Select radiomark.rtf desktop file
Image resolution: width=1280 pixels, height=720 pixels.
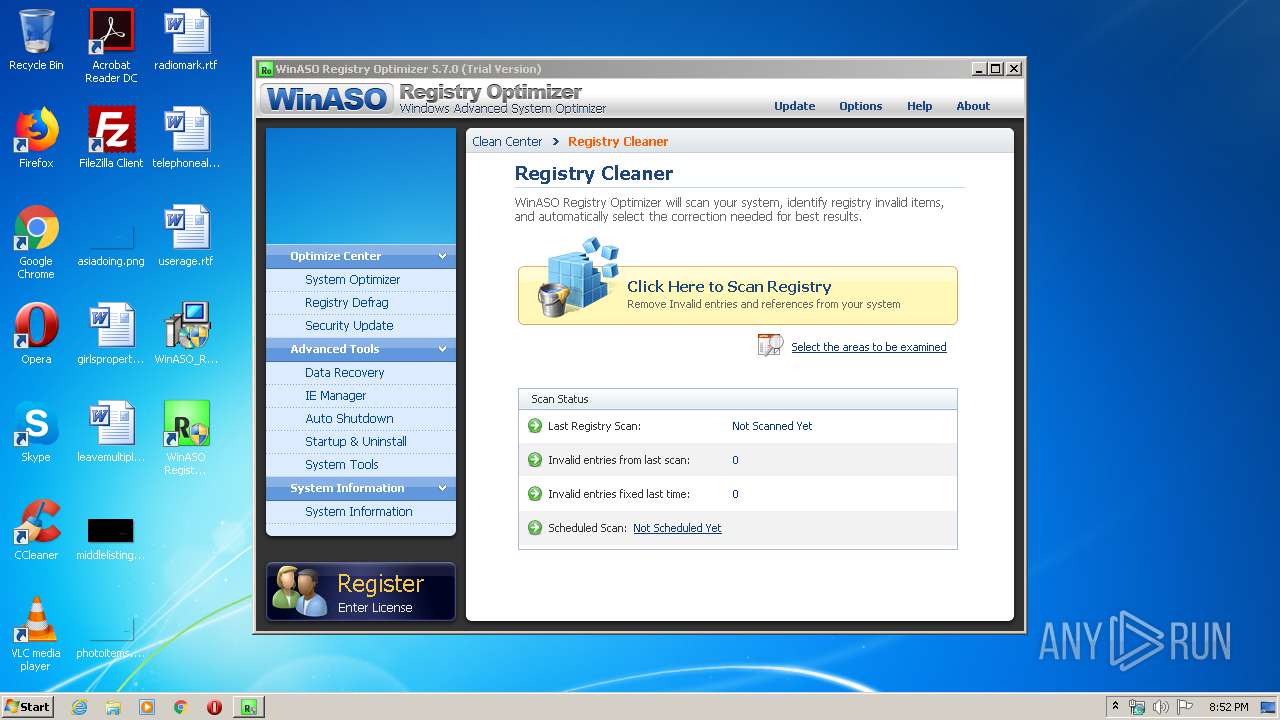[186, 41]
